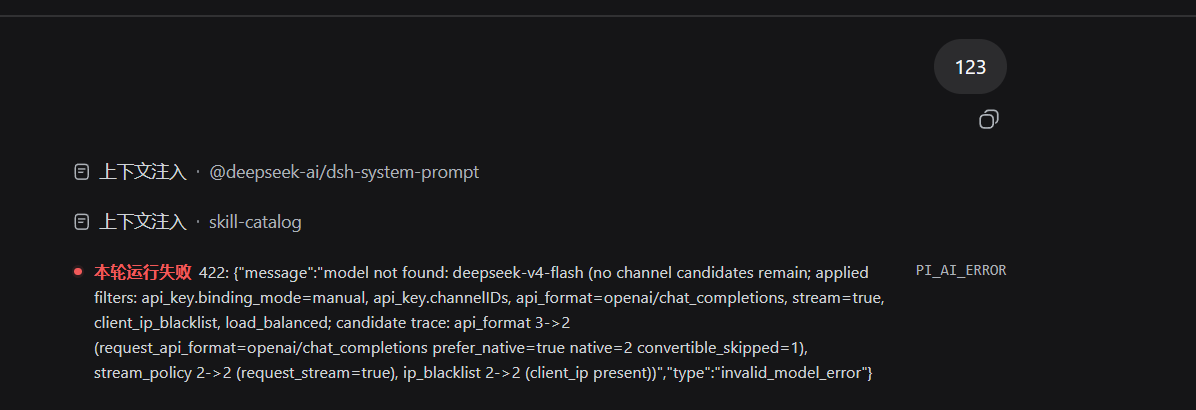Click the red failure status dot
This screenshot has width=1196, height=410.
(78, 271)
